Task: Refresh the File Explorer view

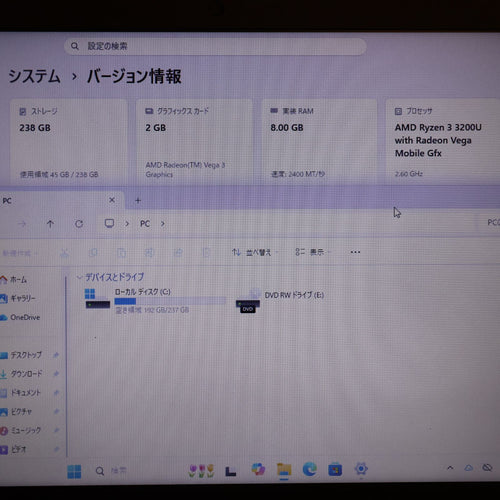Action: (x=79, y=224)
